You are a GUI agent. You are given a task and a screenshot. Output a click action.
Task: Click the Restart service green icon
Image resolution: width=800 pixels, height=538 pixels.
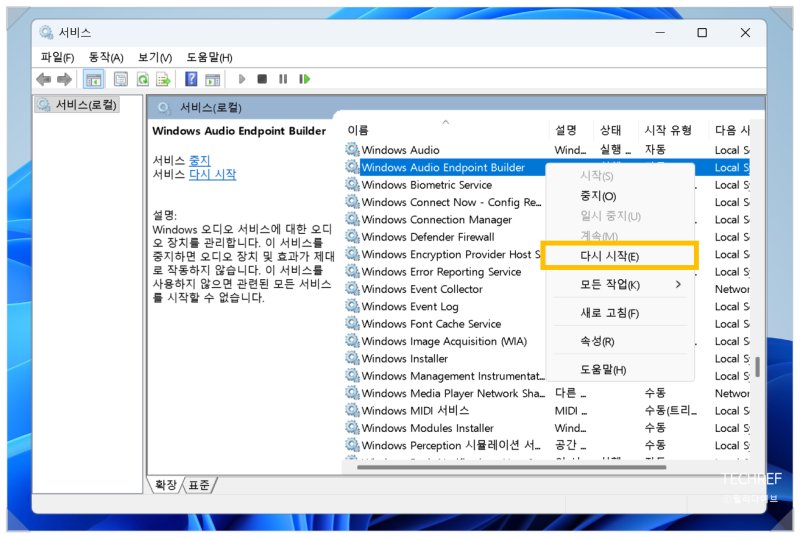coord(305,79)
